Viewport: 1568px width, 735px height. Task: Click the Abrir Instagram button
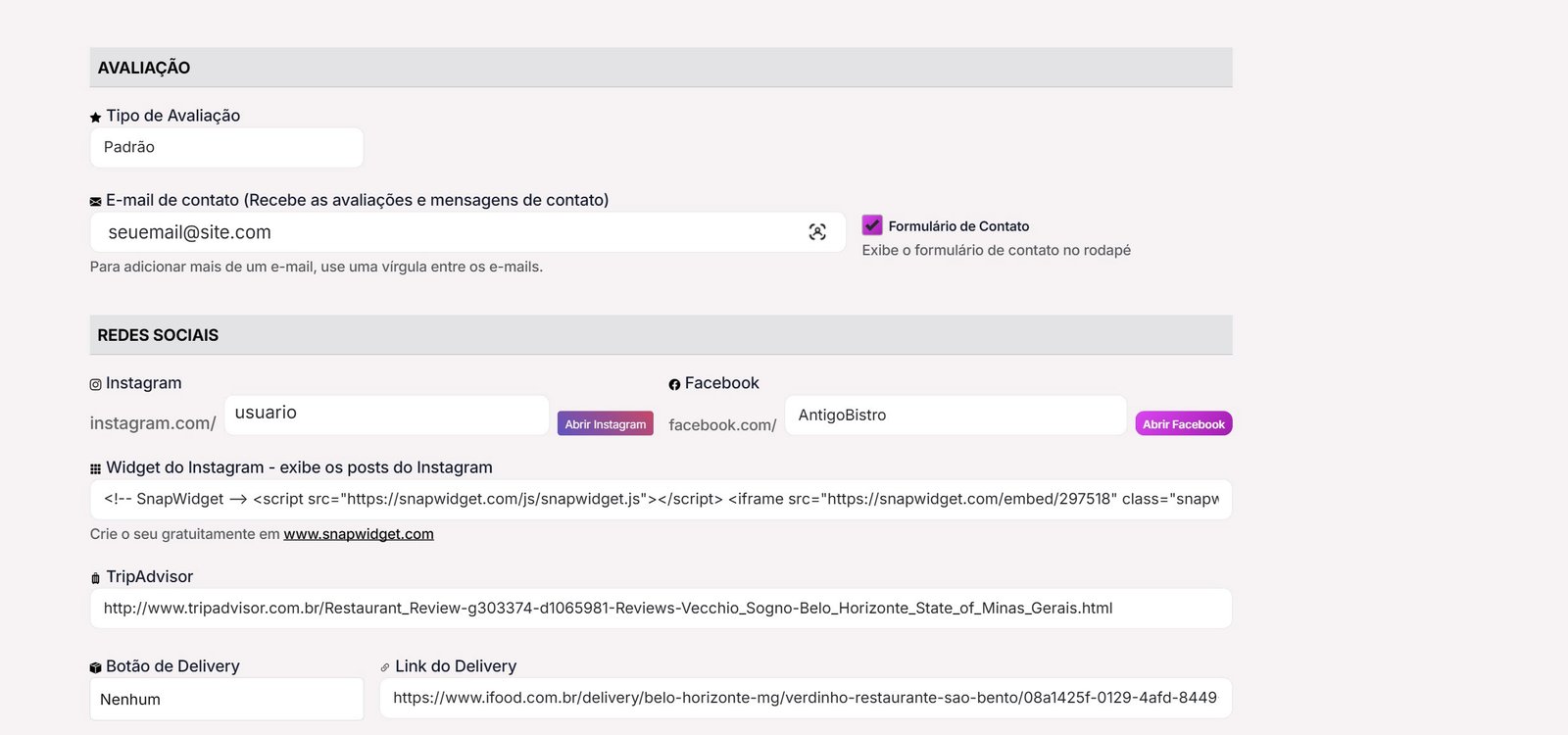605,423
